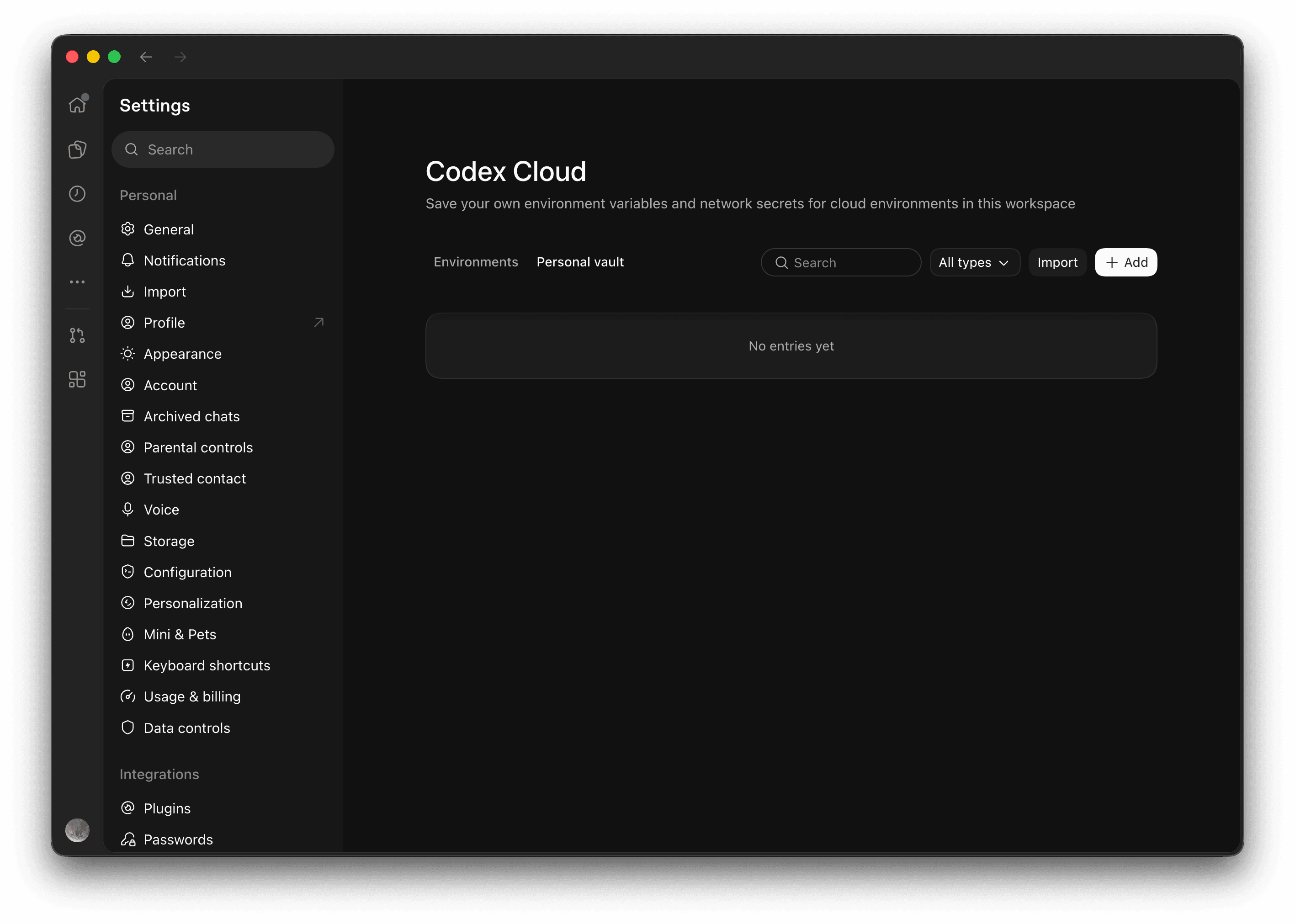The height and width of the screenshot is (924, 1295).
Task: Click the vault search magnifier icon
Action: coord(782,263)
